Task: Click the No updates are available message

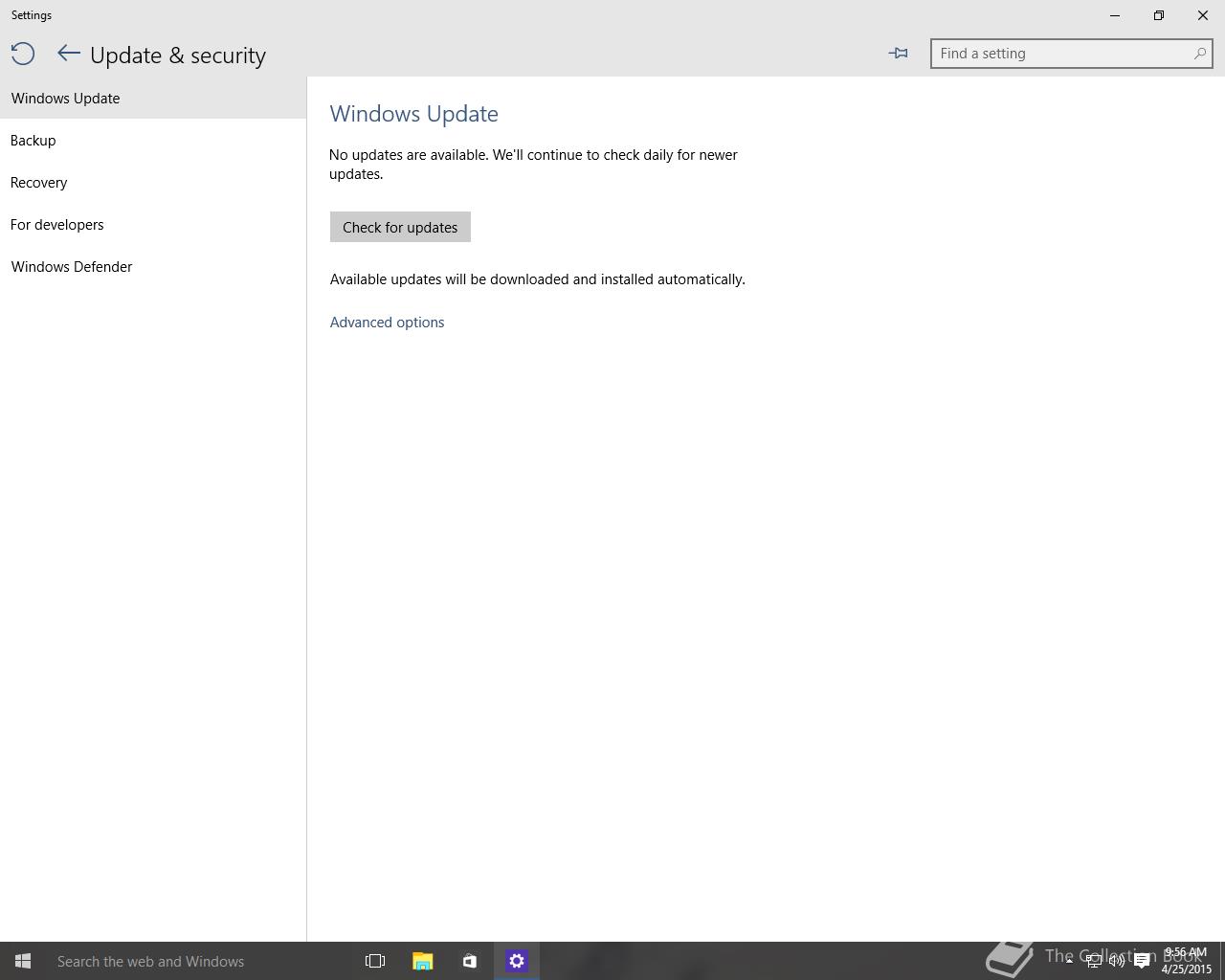Action: 534,165
